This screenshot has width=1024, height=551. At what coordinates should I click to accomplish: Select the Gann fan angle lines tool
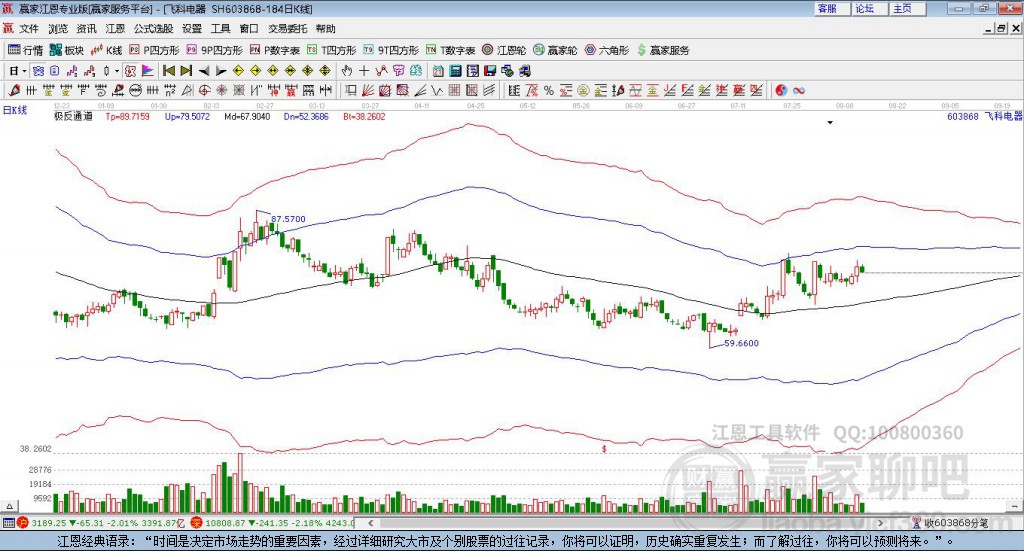tap(368, 90)
